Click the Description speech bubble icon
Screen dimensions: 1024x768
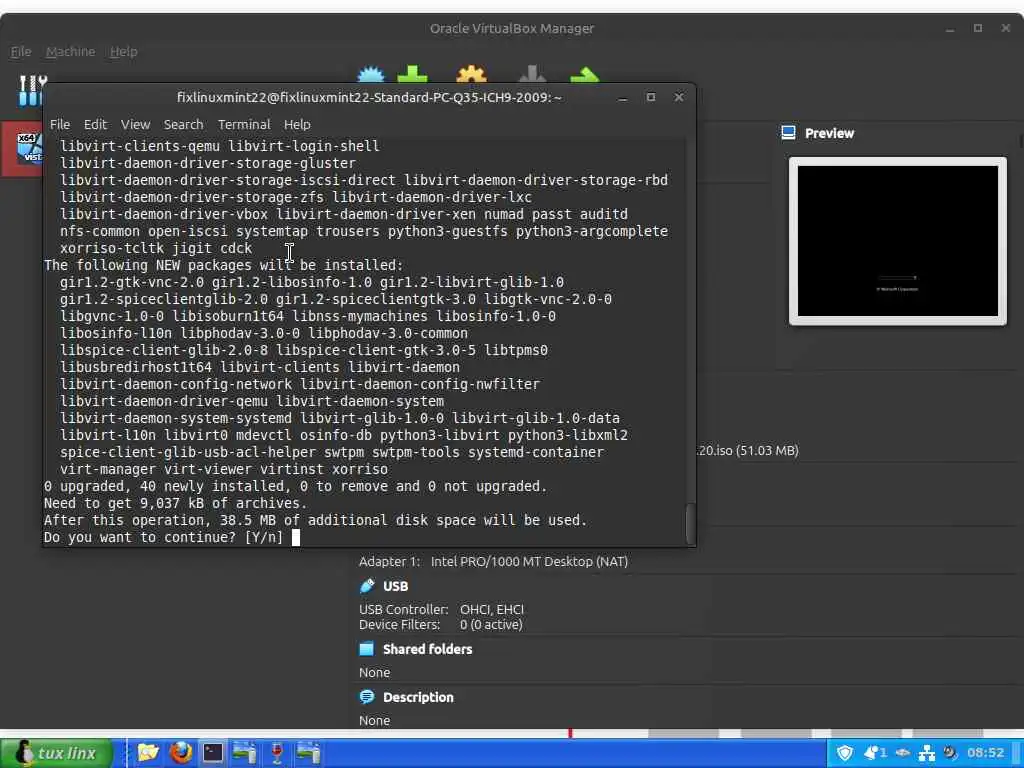tap(367, 697)
